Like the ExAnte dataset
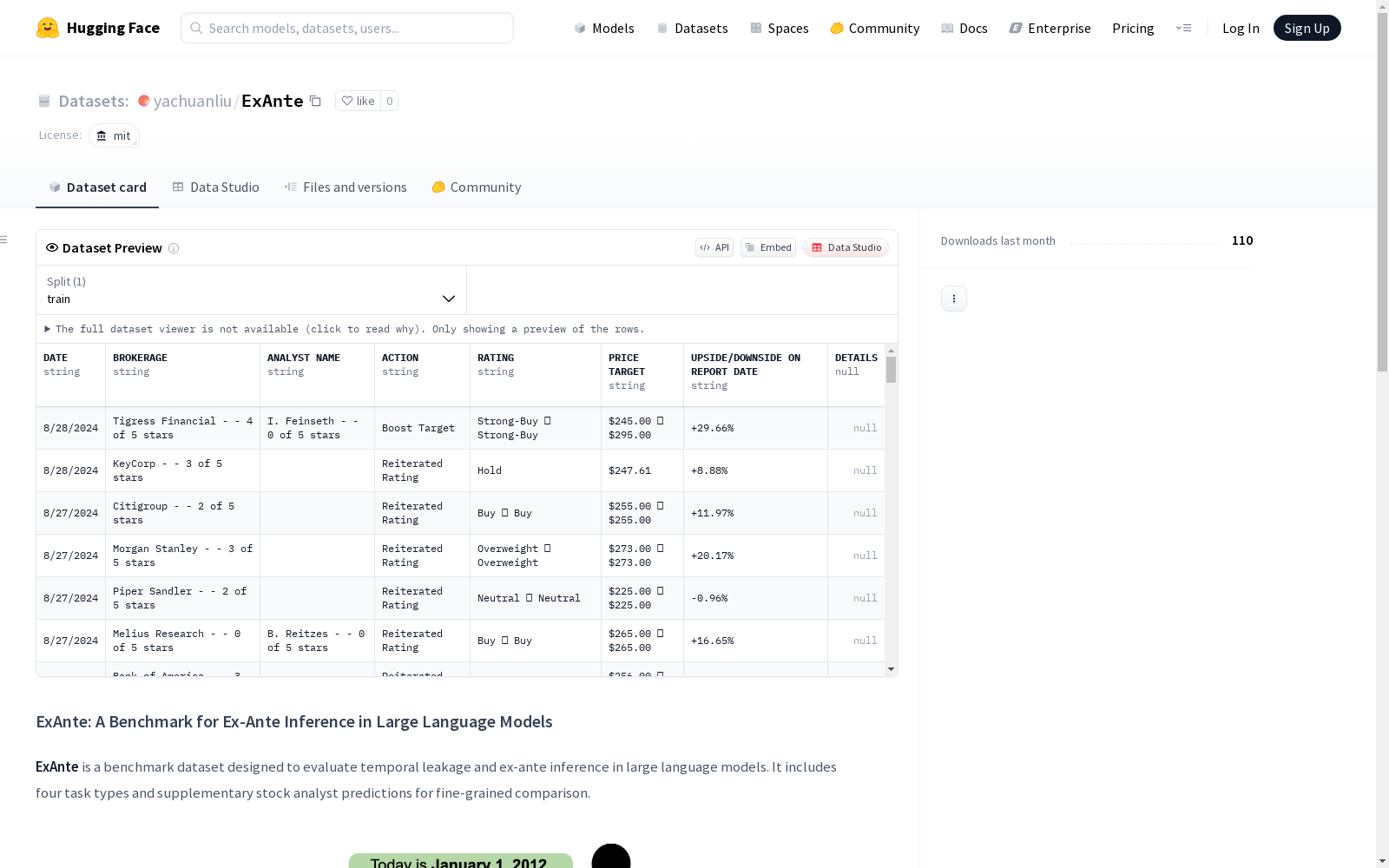This screenshot has height=868, width=1389. [x=358, y=101]
